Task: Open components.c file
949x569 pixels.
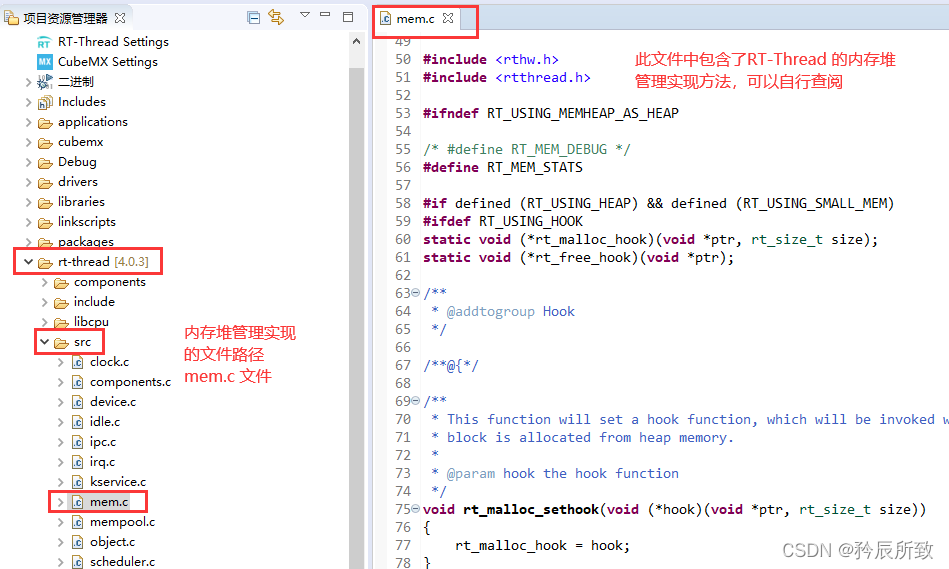Action: pos(130,382)
